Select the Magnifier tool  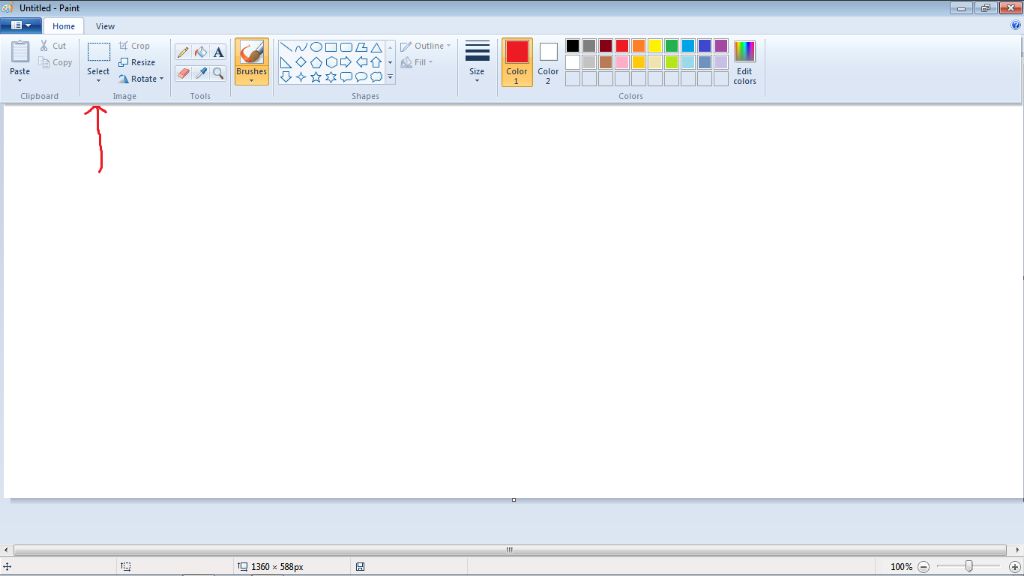pyautogui.click(x=218, y=73)
